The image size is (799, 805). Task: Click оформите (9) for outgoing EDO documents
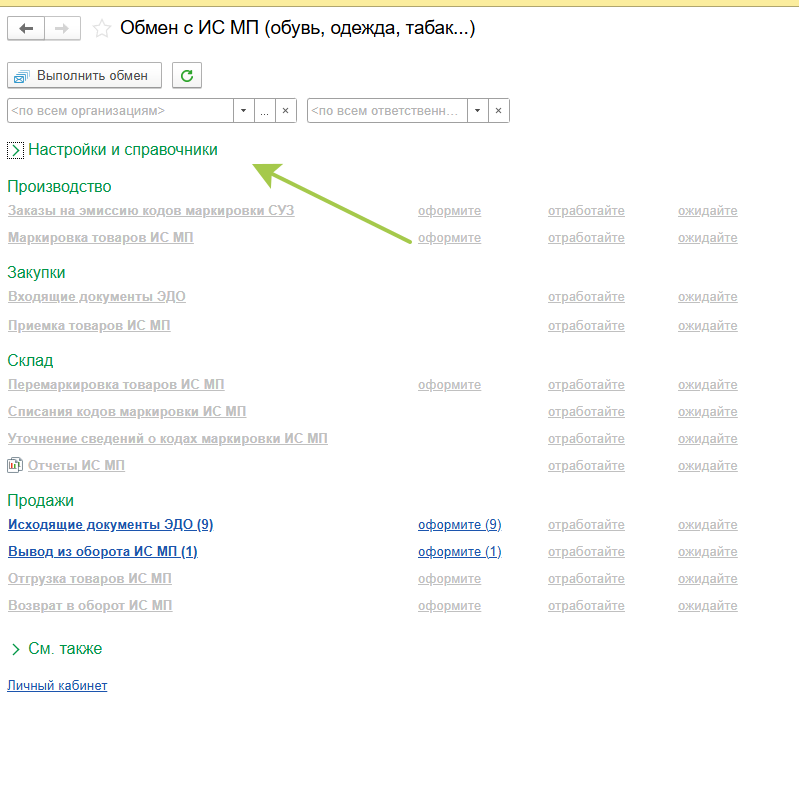(459, 524)
